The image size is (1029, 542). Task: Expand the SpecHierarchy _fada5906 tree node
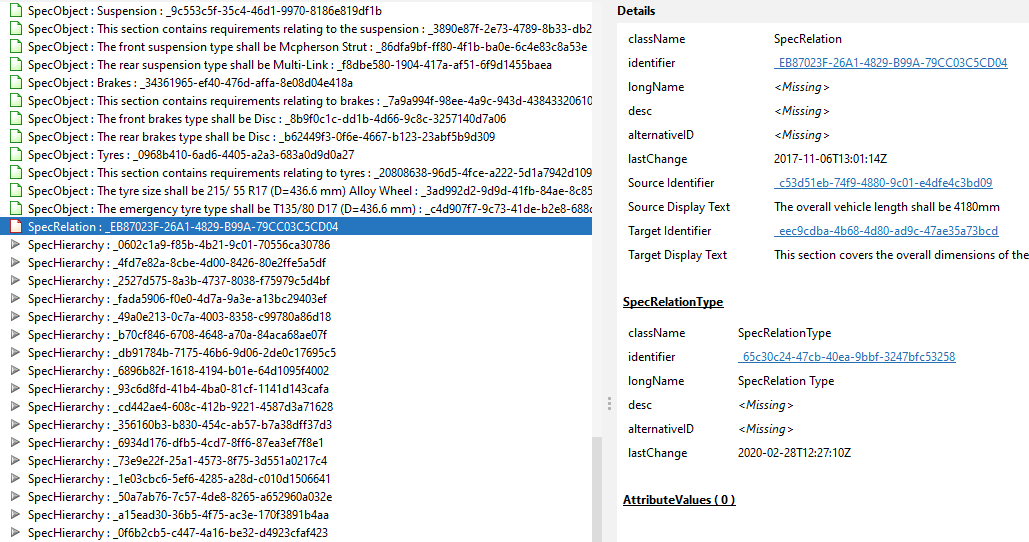pos(15,299)
